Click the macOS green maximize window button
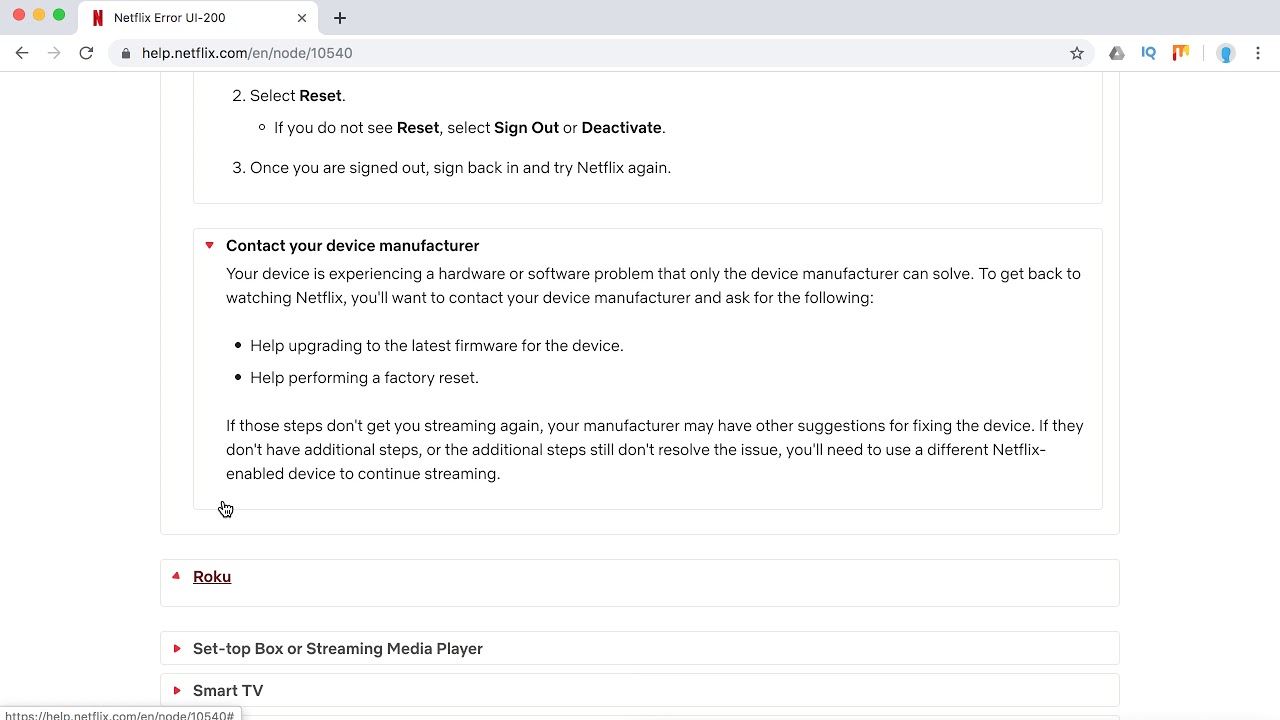The height and width of the screenshot is (720, 1280). tap(59, 15)
